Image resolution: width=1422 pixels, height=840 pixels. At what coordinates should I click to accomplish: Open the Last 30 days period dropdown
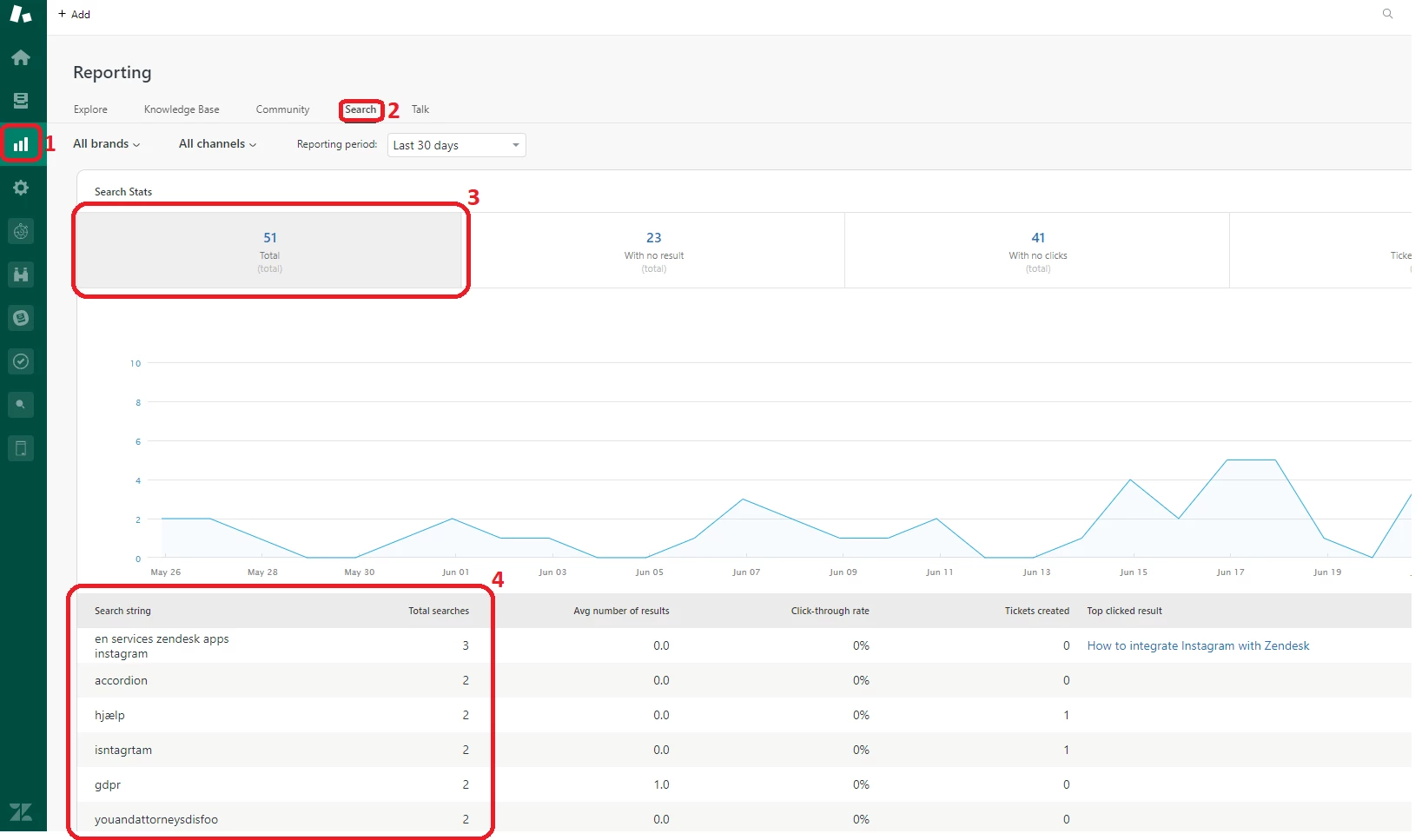[457, 145]
